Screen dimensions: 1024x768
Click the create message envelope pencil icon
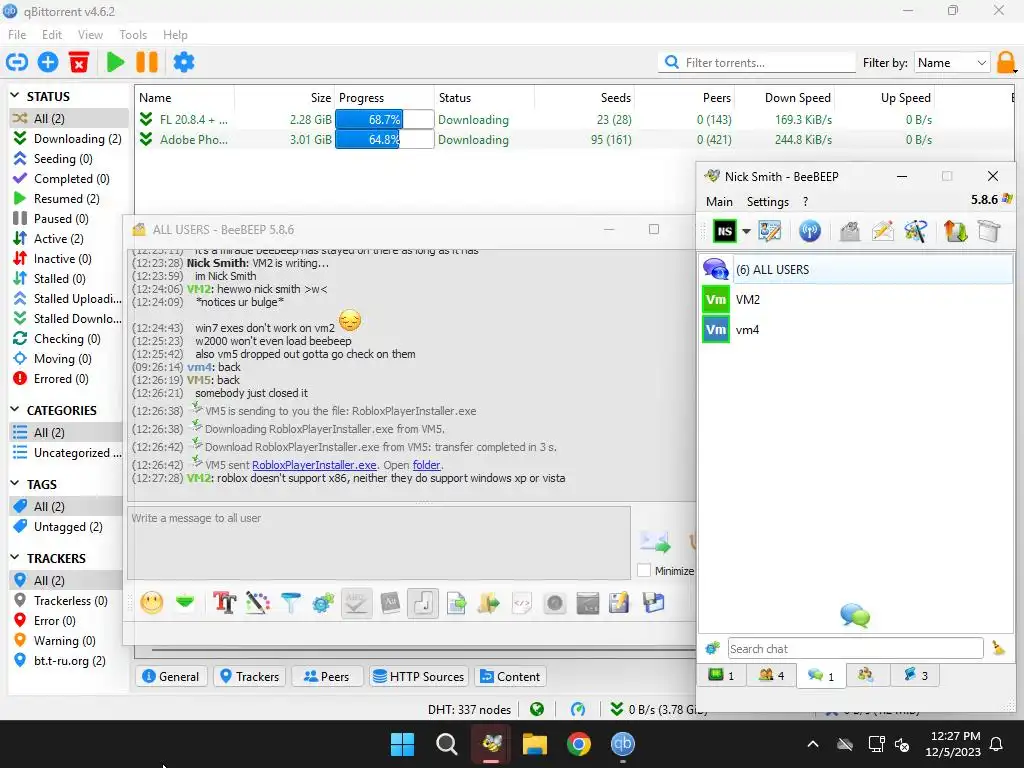pyautogui.click(x=883, y=231)
